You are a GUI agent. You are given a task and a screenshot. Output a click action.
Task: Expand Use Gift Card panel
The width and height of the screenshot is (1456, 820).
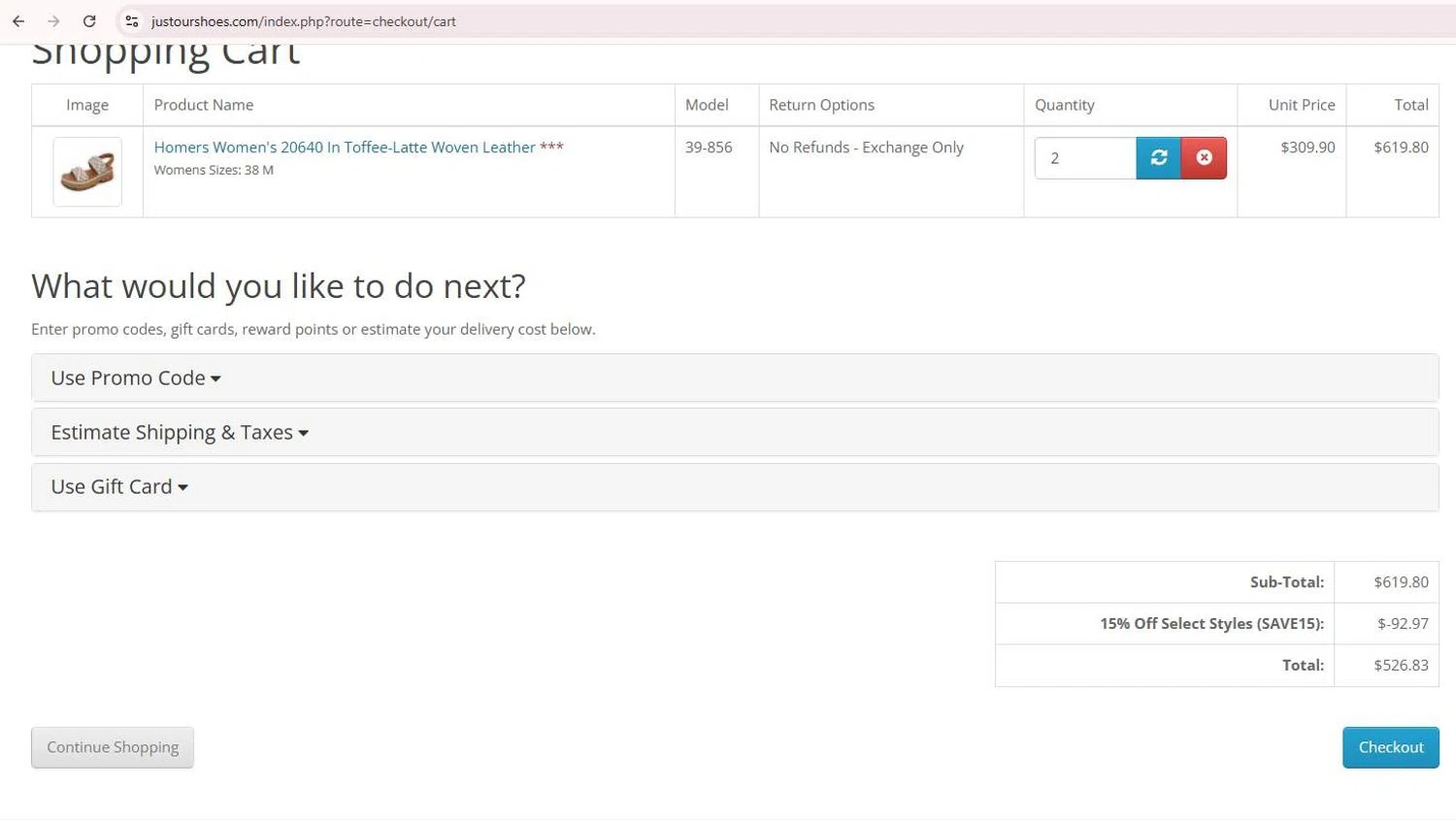(735, 487)
